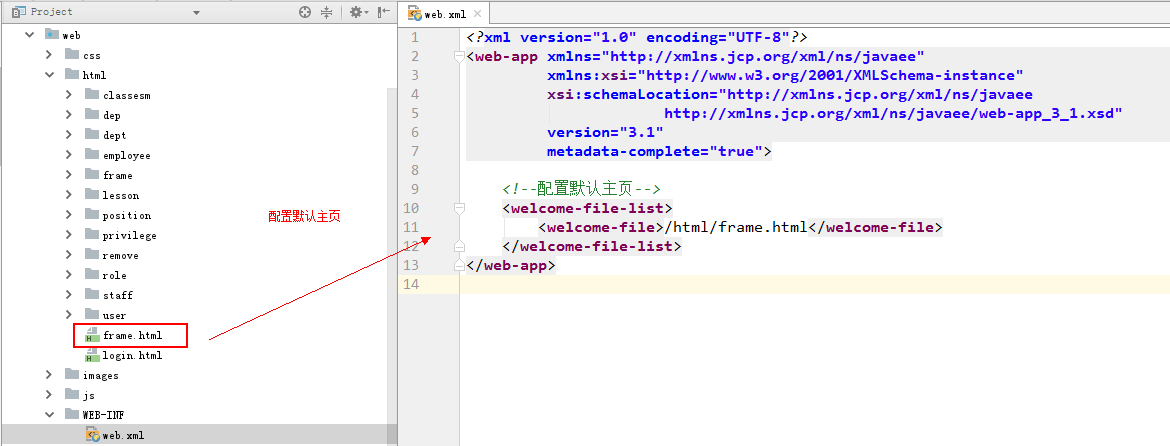
Task: Click the Scroll from Source target icon
Action: click(305, 12)
